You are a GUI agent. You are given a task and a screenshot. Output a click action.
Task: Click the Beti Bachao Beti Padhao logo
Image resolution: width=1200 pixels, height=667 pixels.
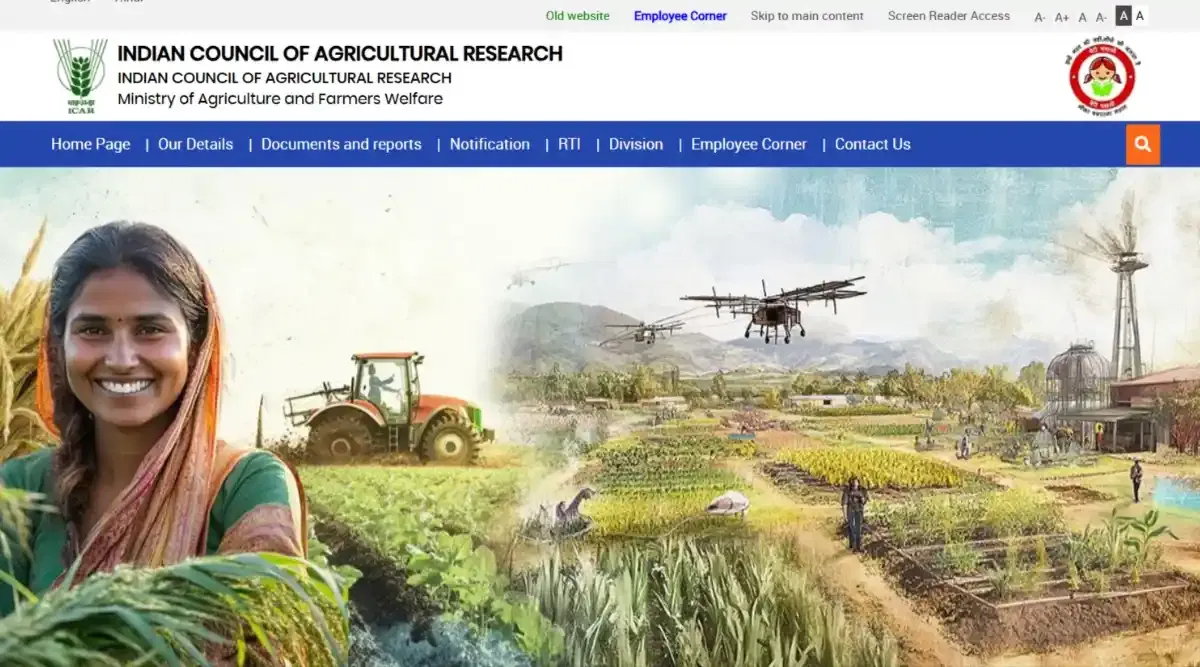pos(1101,77)
